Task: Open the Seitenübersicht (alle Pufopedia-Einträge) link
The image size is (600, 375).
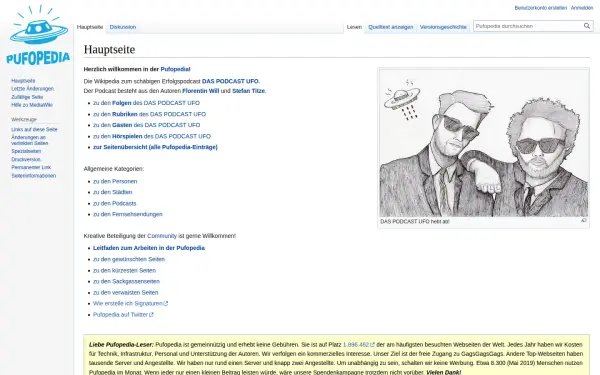Action: click(155, 147)
